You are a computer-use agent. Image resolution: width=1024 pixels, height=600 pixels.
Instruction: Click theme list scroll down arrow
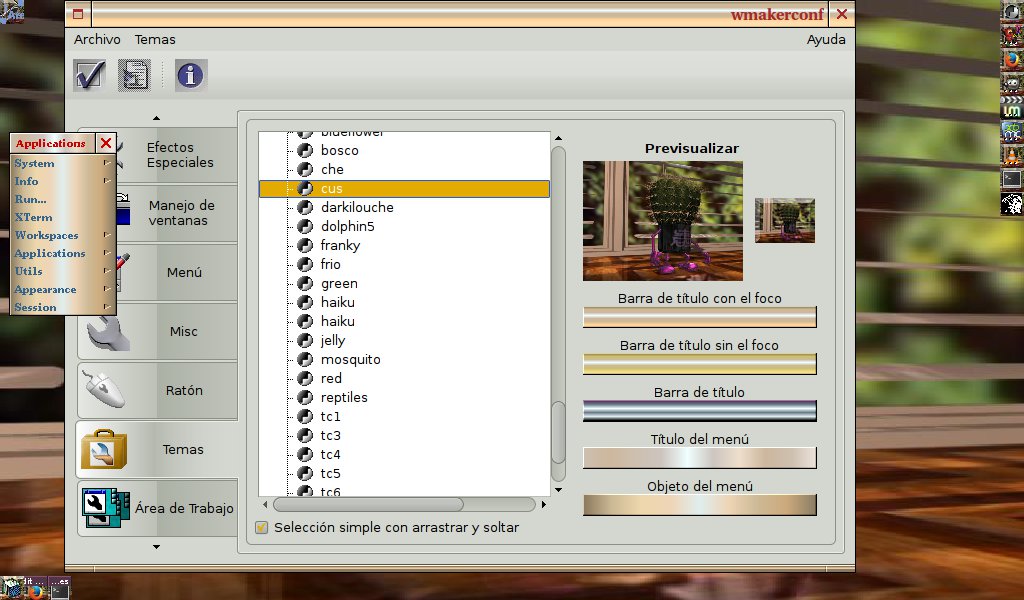pos(558,490)
